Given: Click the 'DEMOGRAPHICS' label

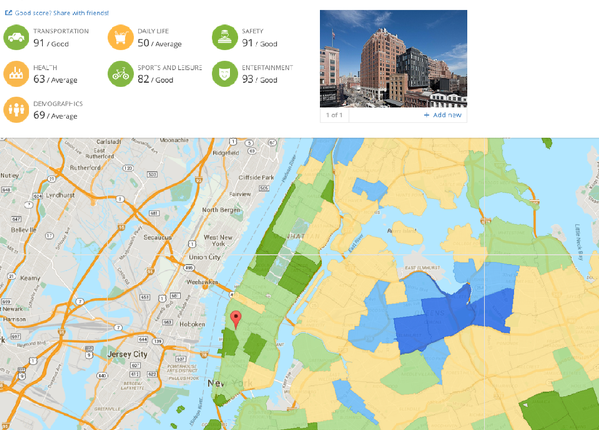Looking at the screenshot, I should pos(58,103).
